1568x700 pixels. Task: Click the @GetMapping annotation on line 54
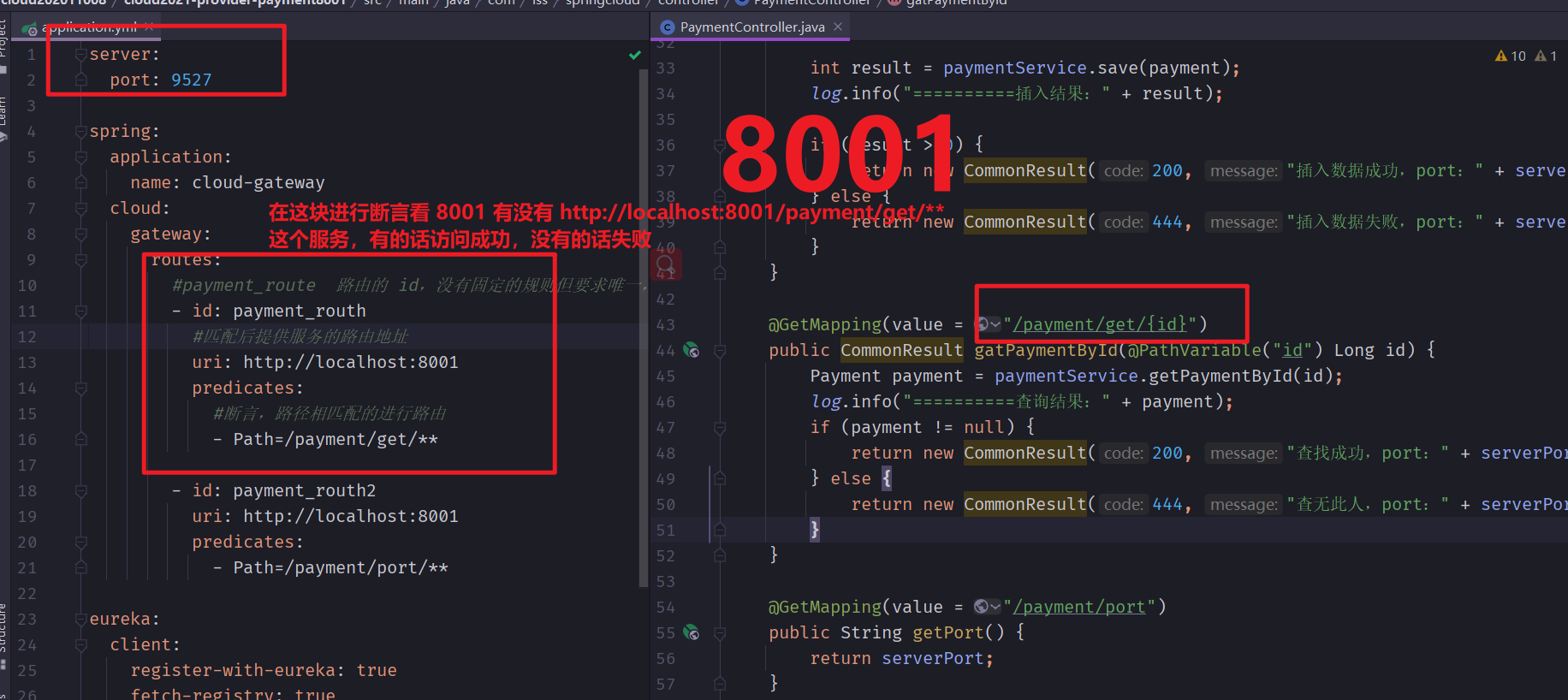click(825, 607)
